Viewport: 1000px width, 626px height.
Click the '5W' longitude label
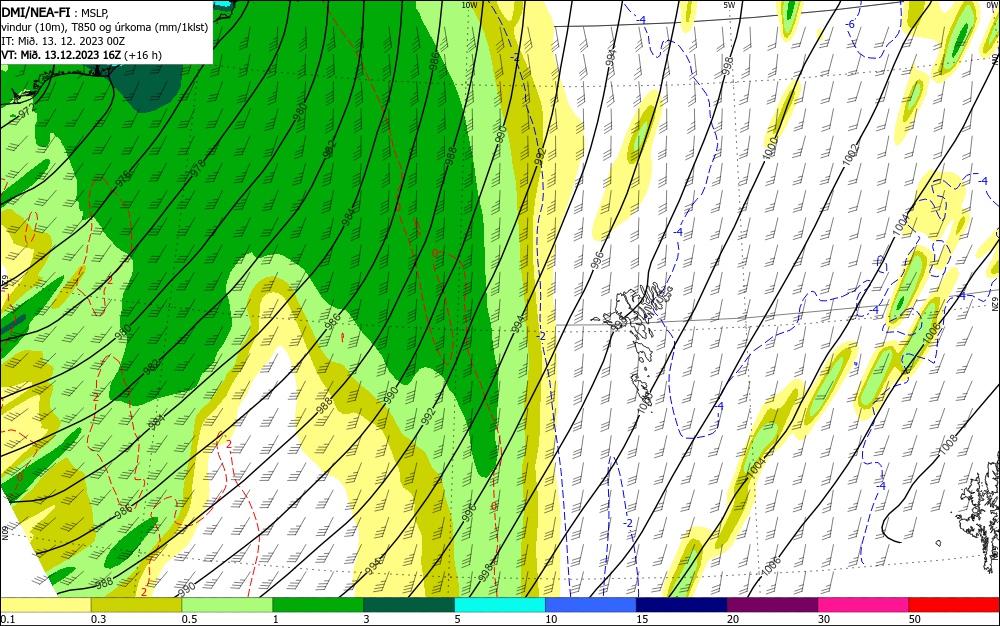coord(730,5)
